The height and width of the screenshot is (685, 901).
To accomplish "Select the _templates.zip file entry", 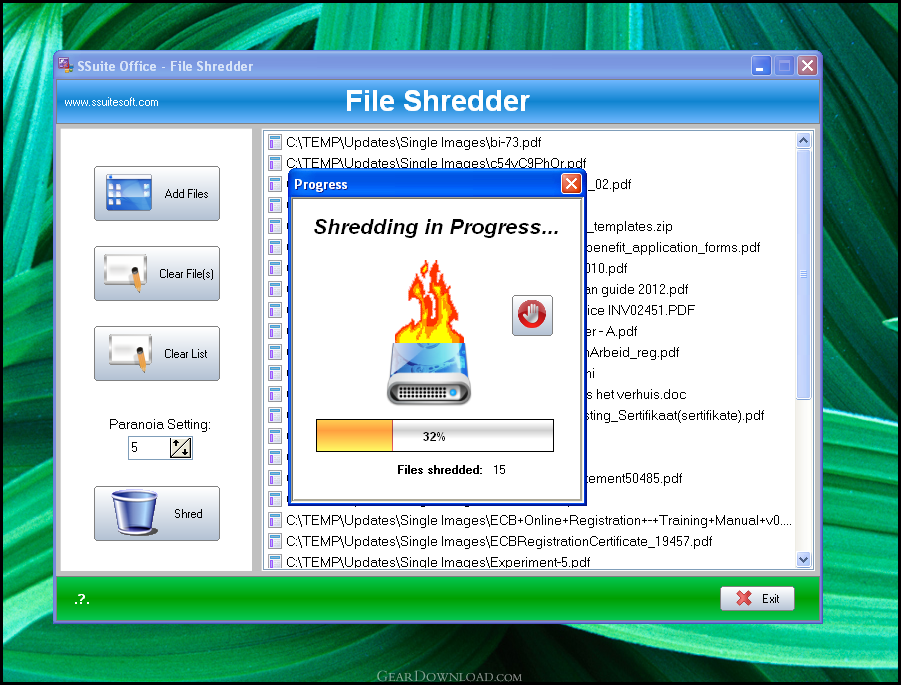I will (629, 226).
